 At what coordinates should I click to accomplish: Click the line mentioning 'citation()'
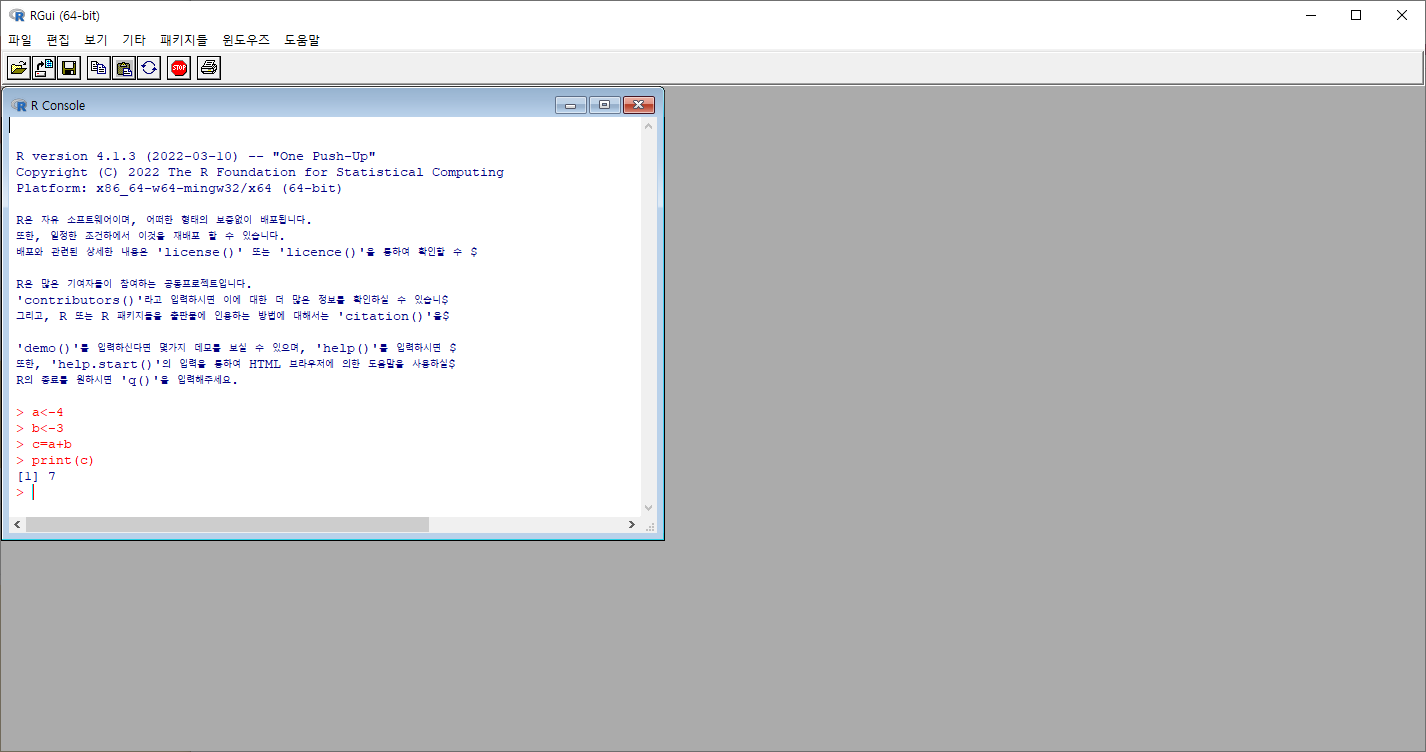click(232, 316)
